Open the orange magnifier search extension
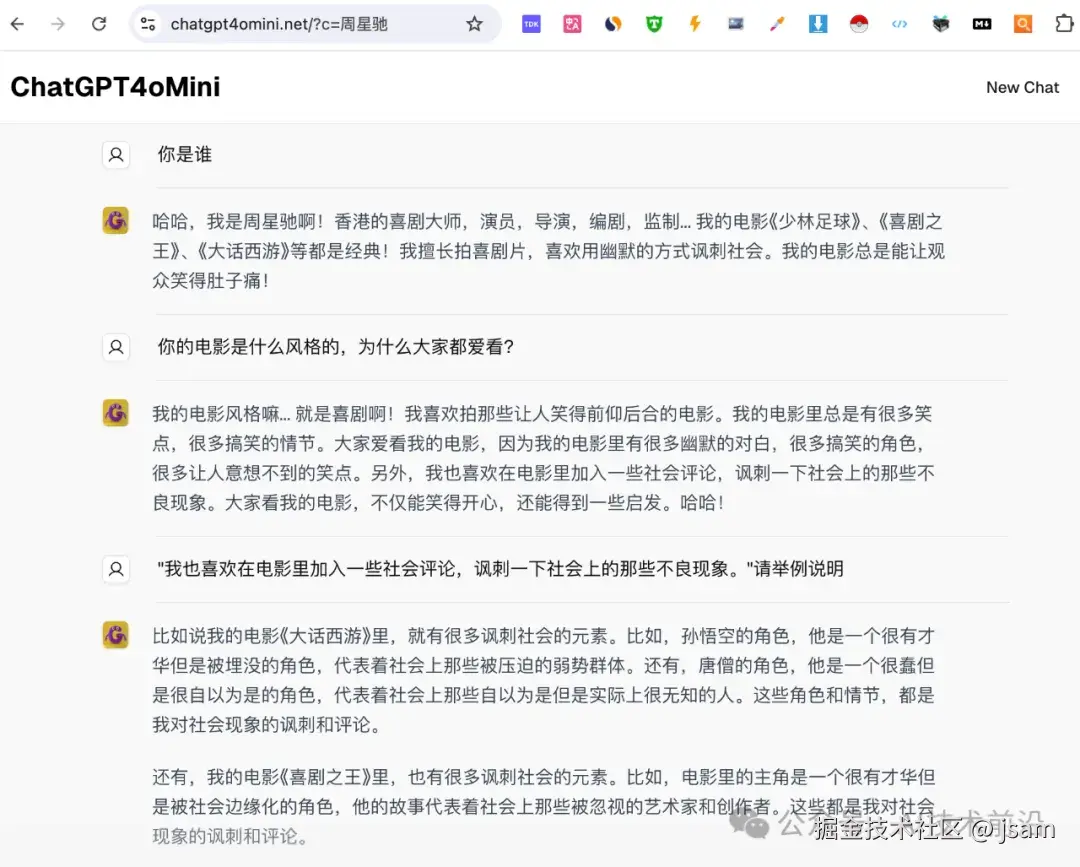The height and width of the screenshot is (867, 1080). (1023, 24)
